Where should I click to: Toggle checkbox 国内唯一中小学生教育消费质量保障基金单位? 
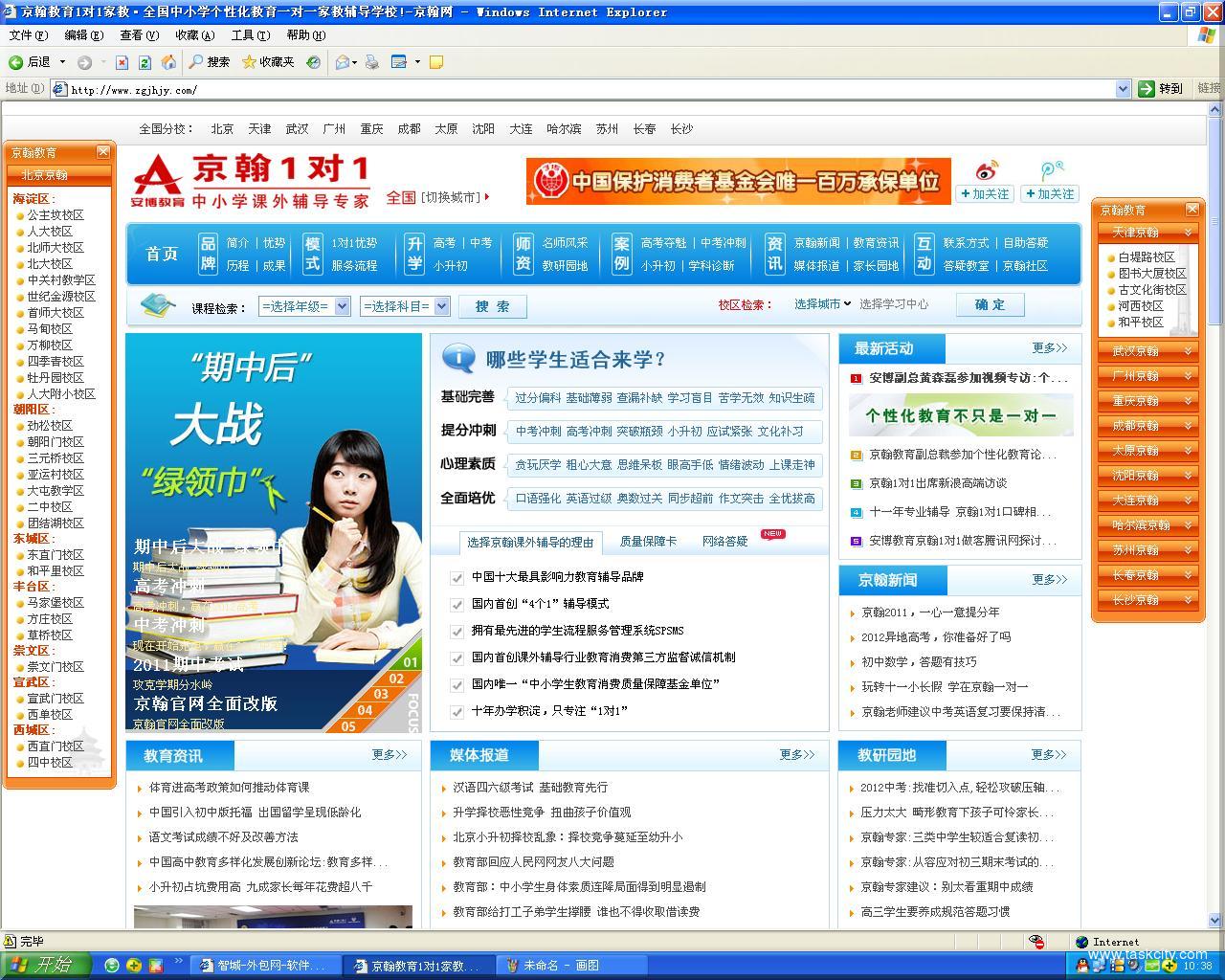[457, 685]
